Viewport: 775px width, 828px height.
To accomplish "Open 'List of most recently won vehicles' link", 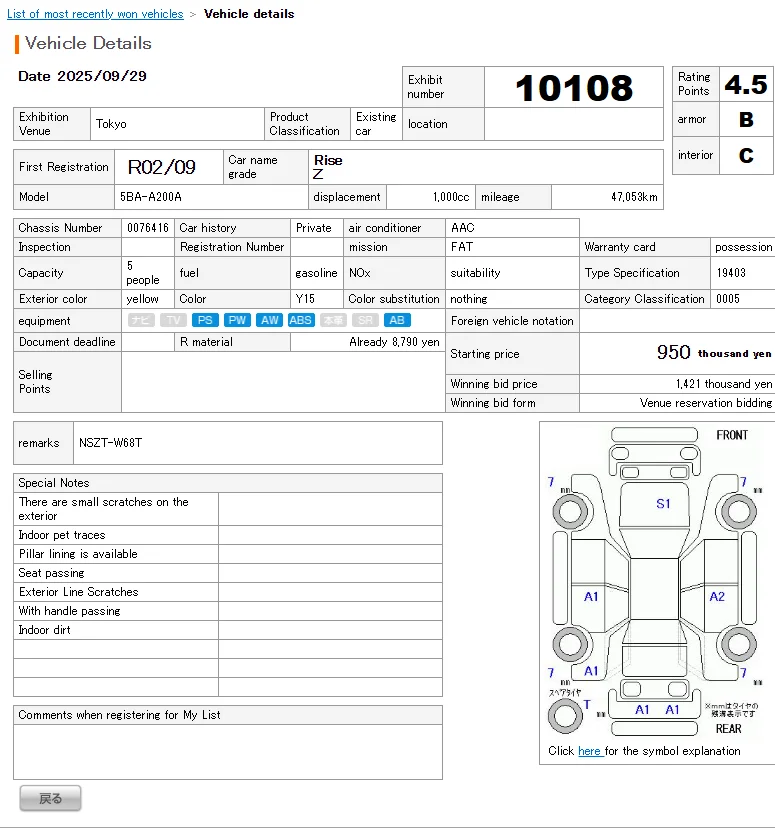I will click(95, 14).
